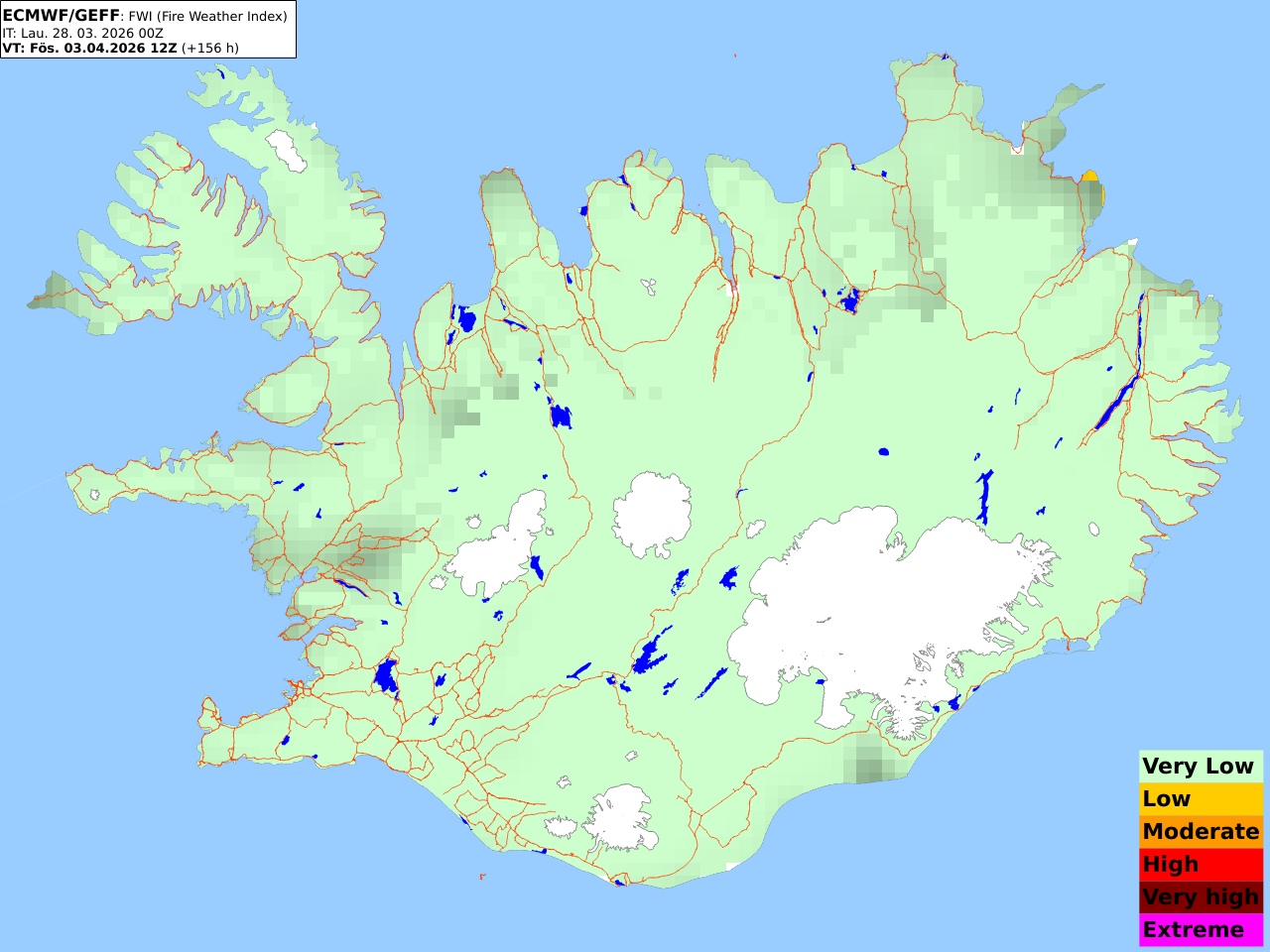Click the Extreme legend swatch
Screen dimensions: 1270x952
tap(1201, 930)
